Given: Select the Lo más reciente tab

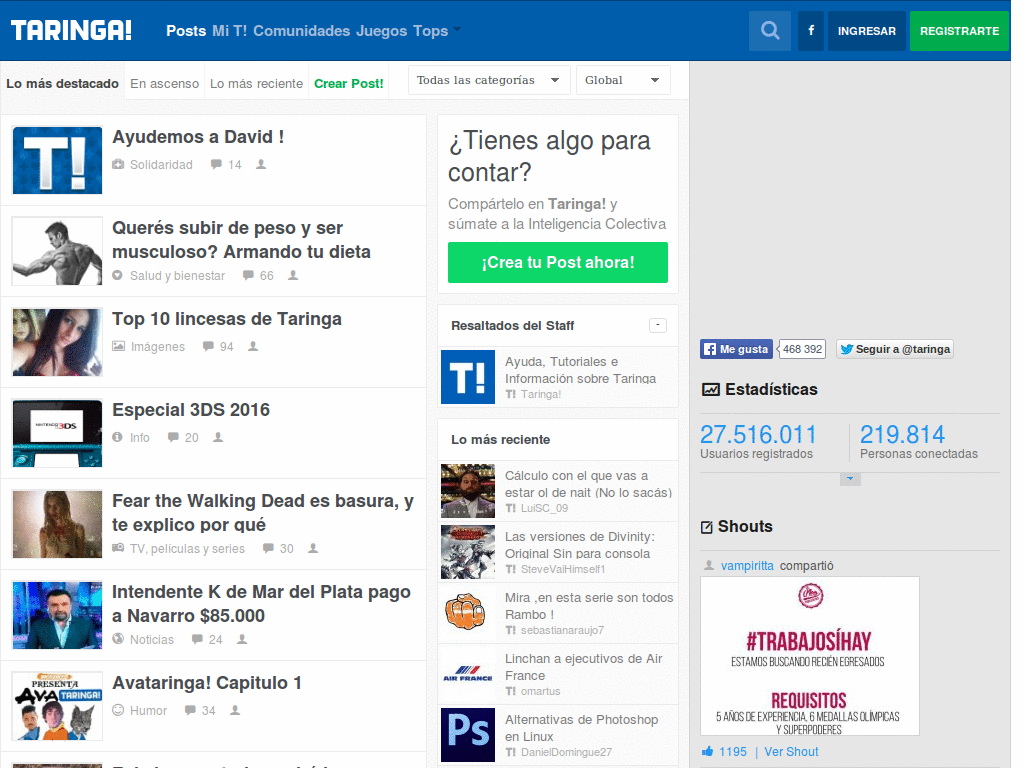Looking at the screenshot, I should click(256, 84).
